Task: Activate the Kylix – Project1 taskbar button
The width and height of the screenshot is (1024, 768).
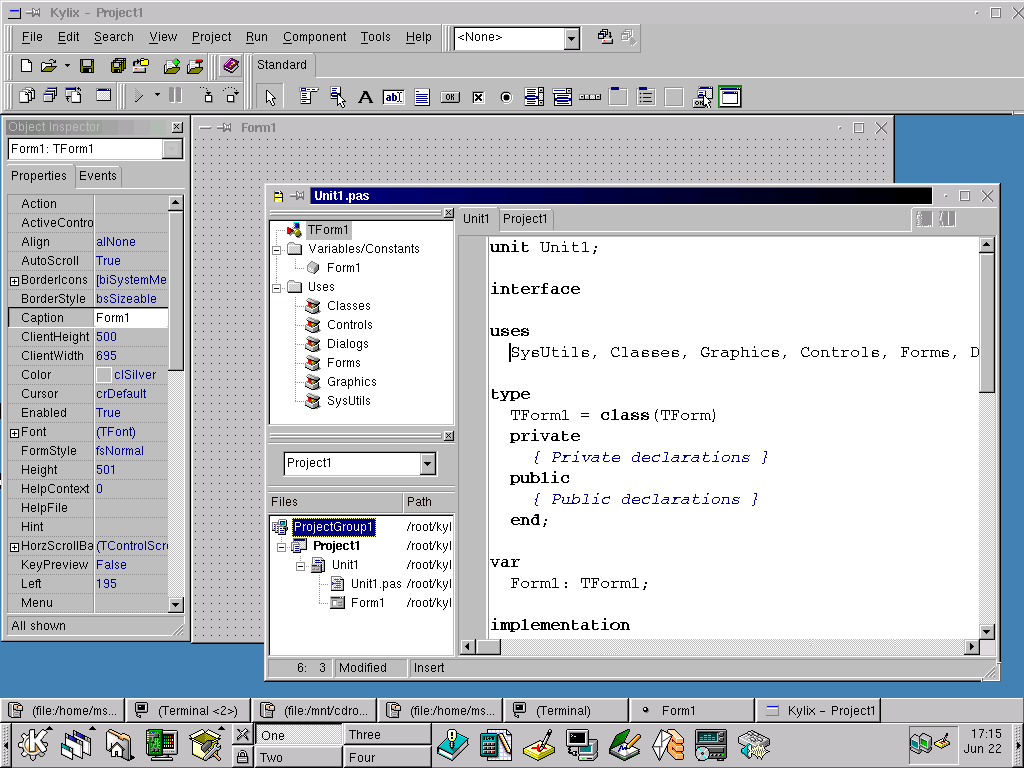Action: (819, 711)
